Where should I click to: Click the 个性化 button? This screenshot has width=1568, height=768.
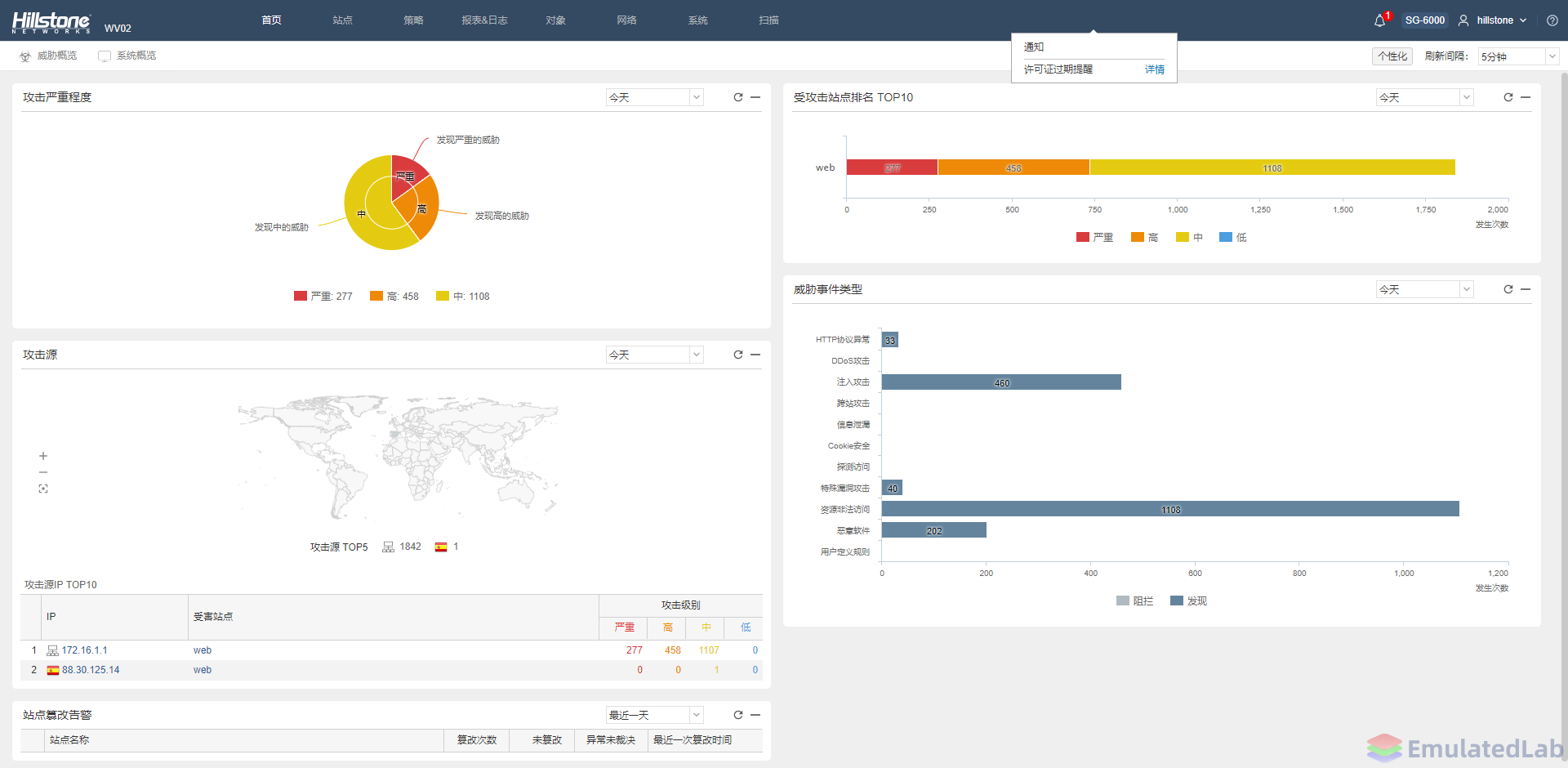(x=1392, y=56)
